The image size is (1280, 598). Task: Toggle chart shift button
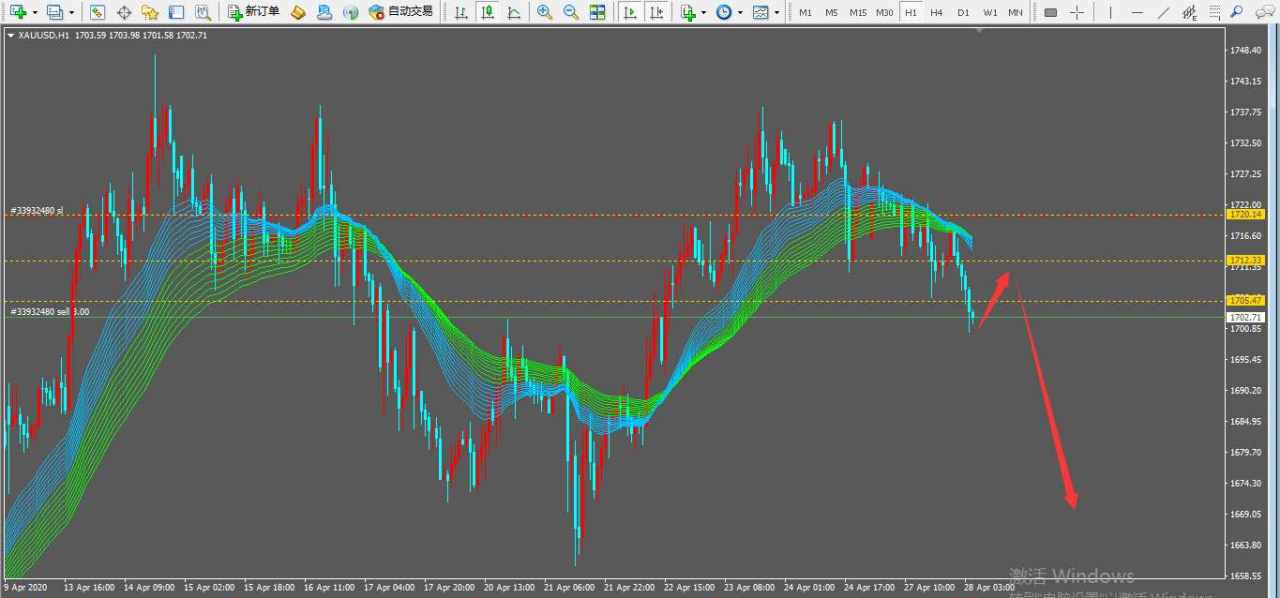(x=657, y=12)
